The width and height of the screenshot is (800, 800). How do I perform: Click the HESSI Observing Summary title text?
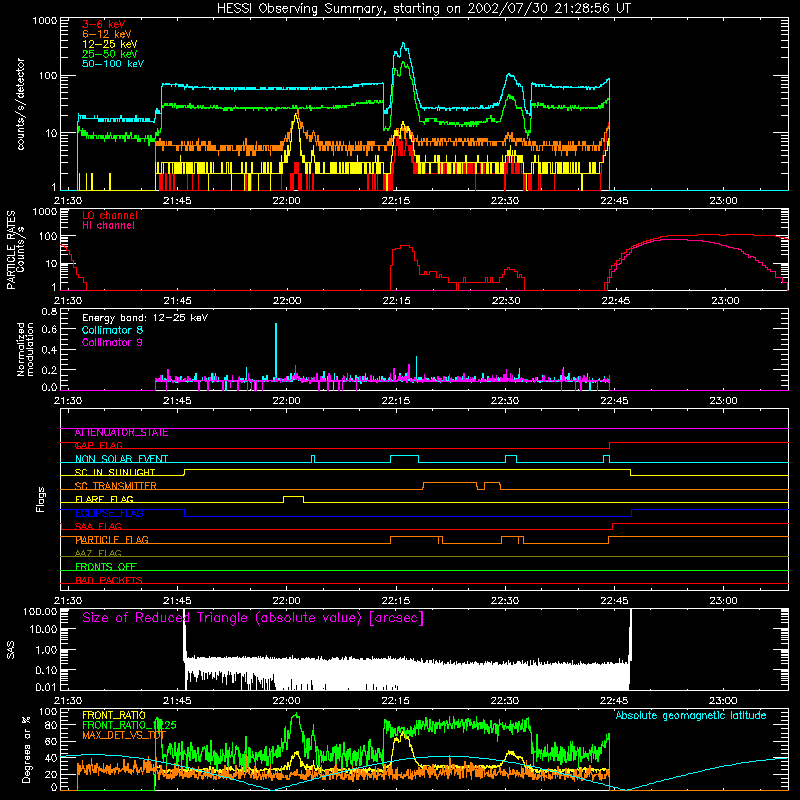coord(423,9)
